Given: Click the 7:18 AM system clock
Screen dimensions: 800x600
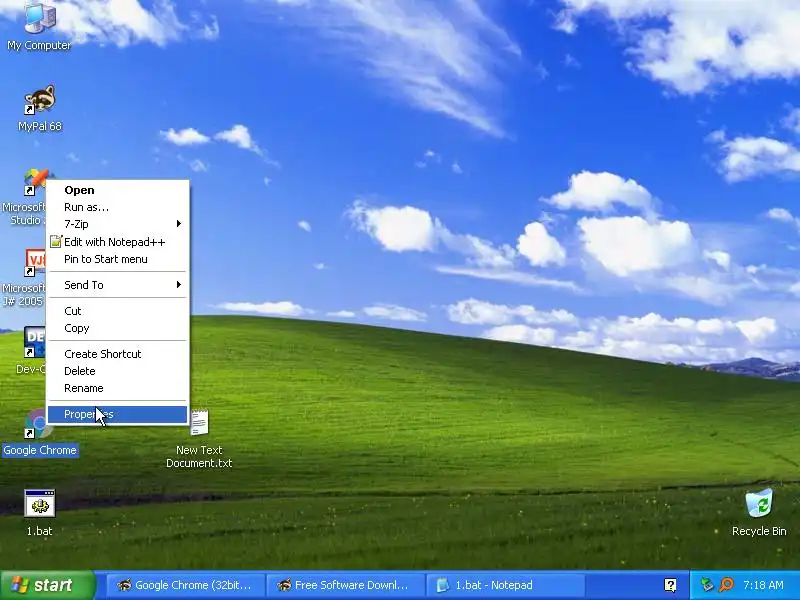Looking at the screenshot, I should pyautogui.click(x=763, y=585).
